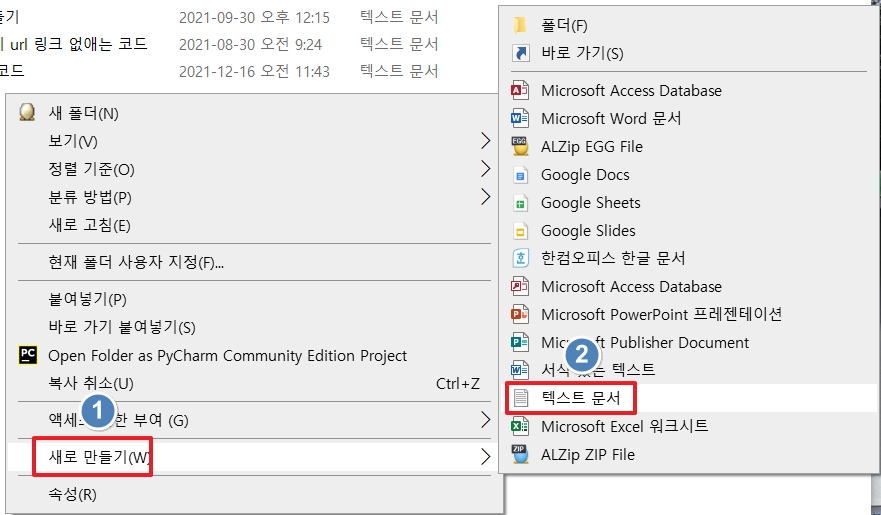Click the icon beside 새 폴더(N)
This screenshot has height=515, width=881.
coord(27,112)
